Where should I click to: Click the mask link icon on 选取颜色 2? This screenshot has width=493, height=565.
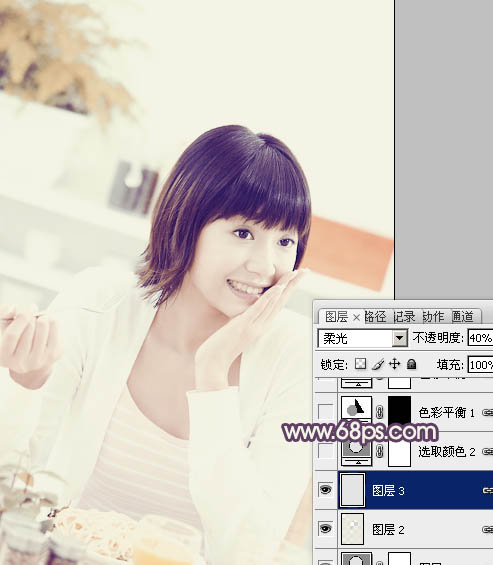379,451
